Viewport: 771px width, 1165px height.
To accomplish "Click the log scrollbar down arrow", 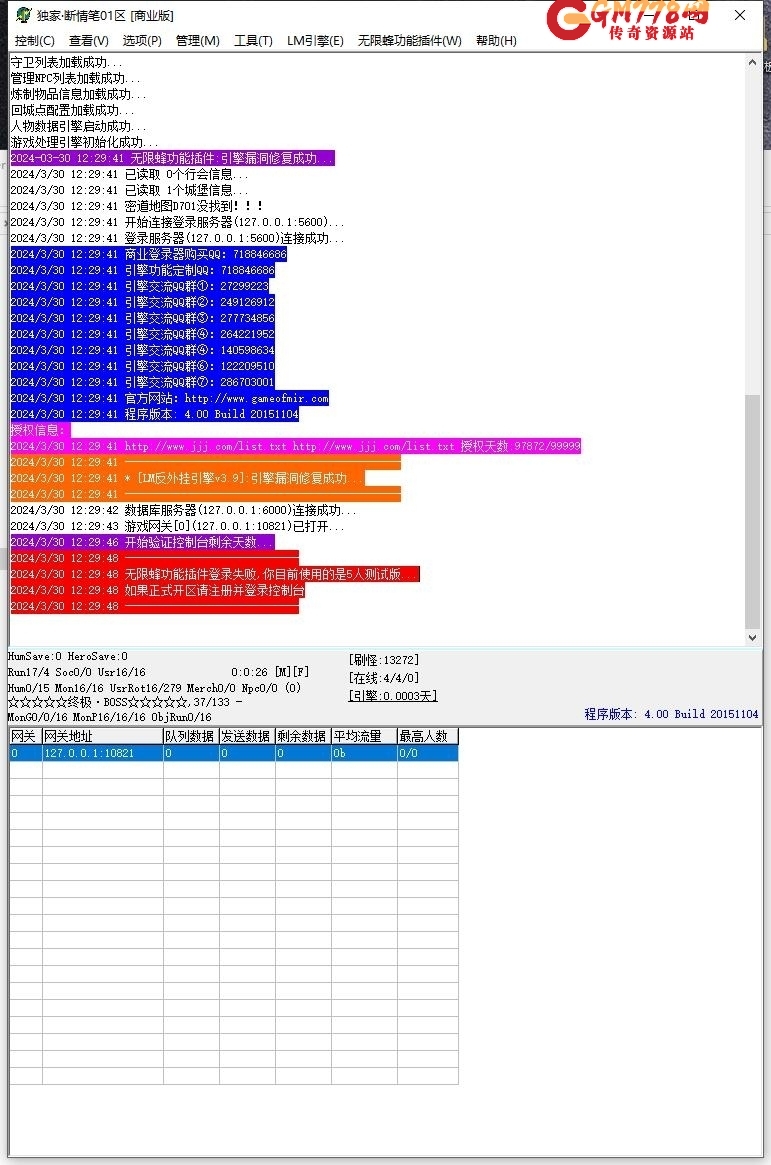I will click(753, 637).
